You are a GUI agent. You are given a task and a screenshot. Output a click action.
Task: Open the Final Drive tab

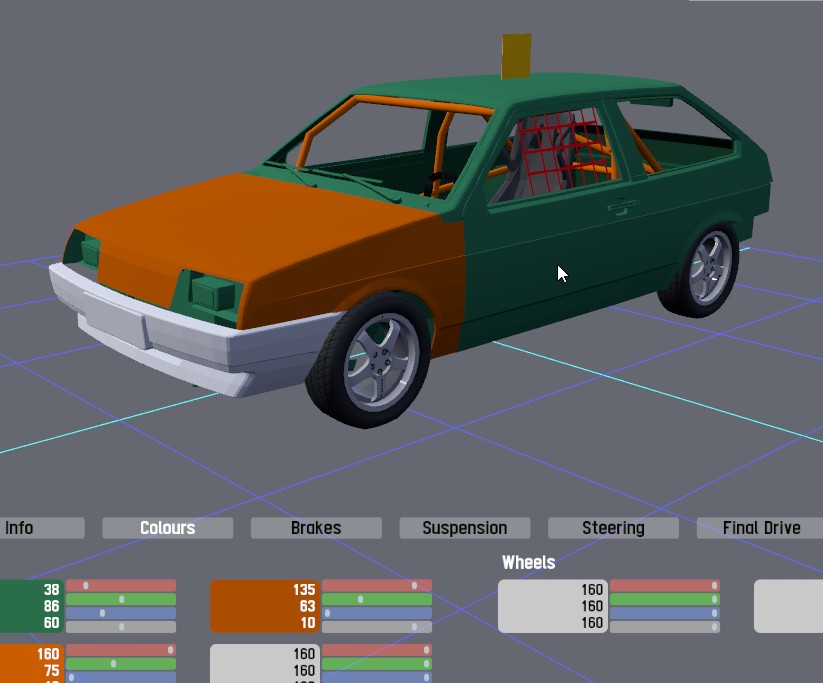pos(760,528)
